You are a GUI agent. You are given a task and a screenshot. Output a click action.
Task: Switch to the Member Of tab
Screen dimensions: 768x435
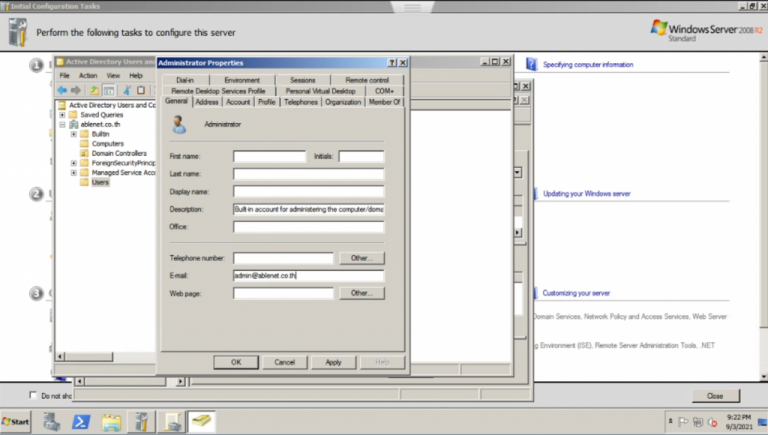click(384, 102)
